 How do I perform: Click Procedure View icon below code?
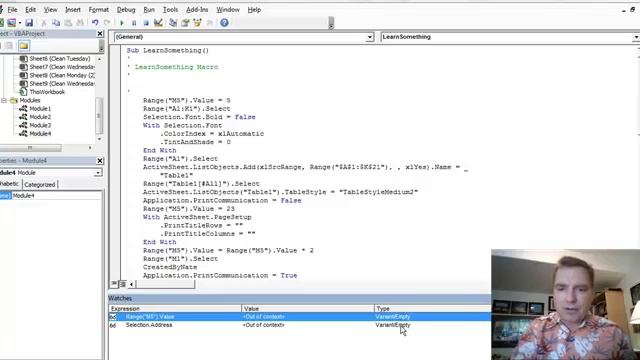pos(114,284)
